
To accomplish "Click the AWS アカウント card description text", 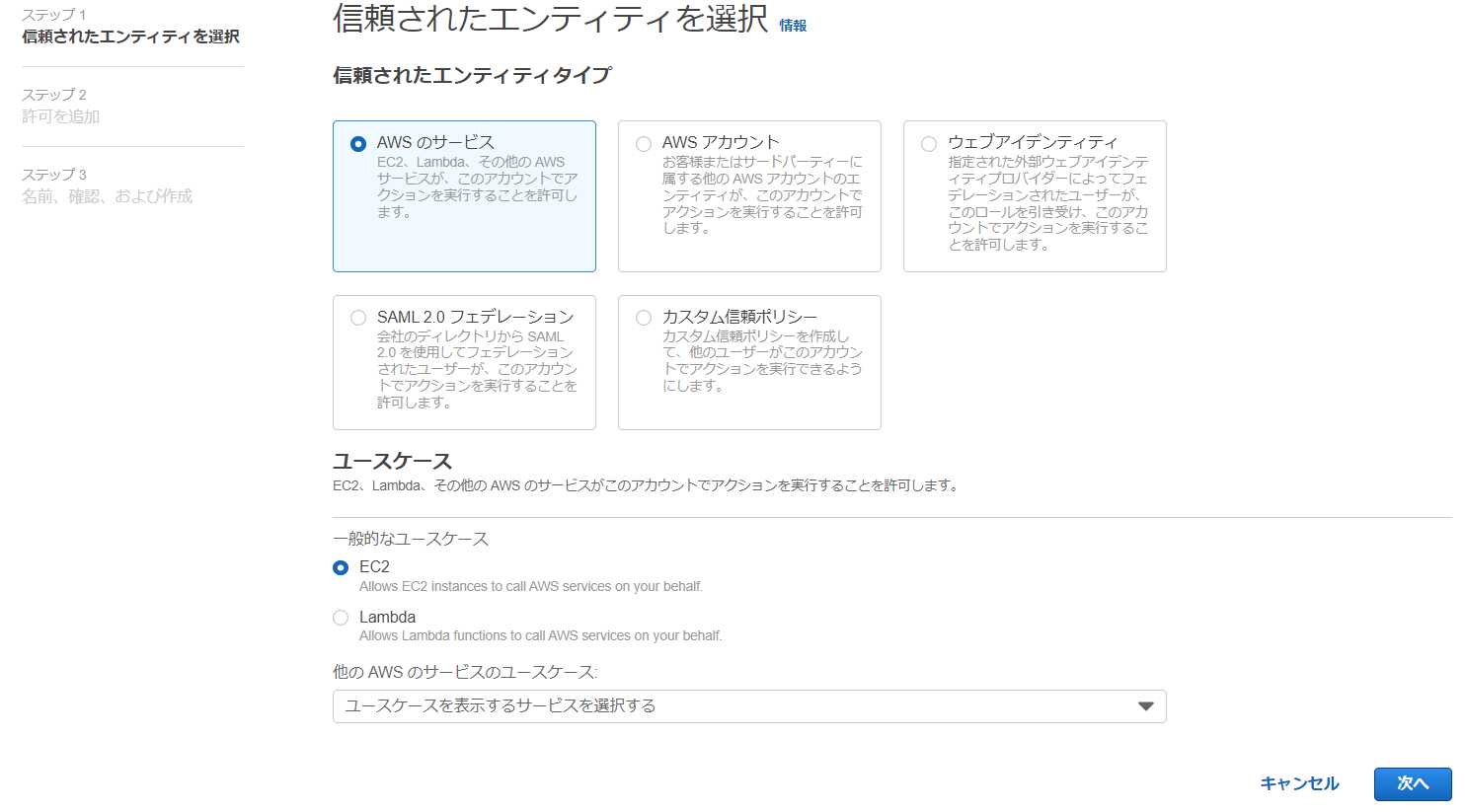I will (762, 194).
